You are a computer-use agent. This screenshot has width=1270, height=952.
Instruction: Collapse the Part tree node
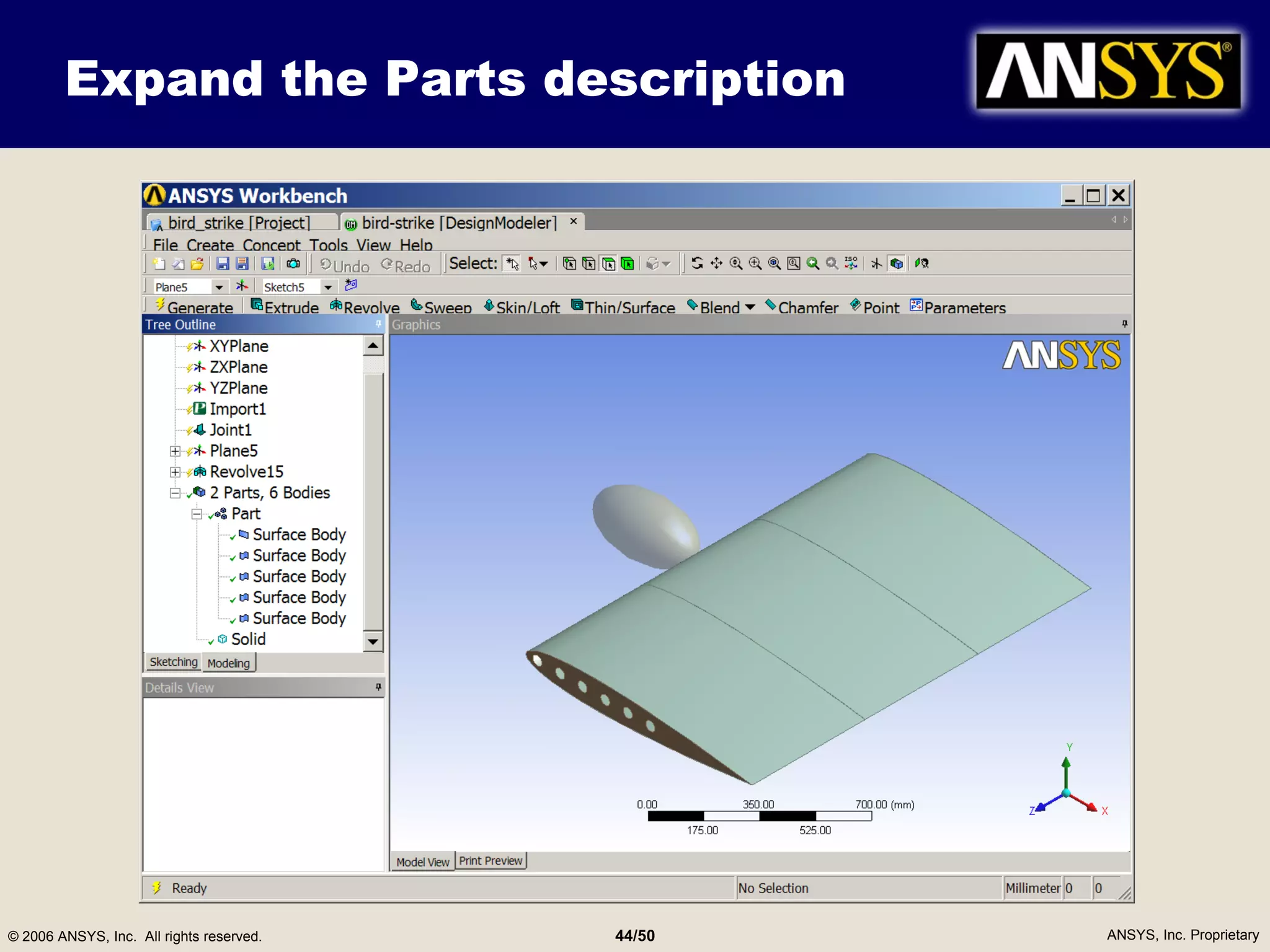197,514
